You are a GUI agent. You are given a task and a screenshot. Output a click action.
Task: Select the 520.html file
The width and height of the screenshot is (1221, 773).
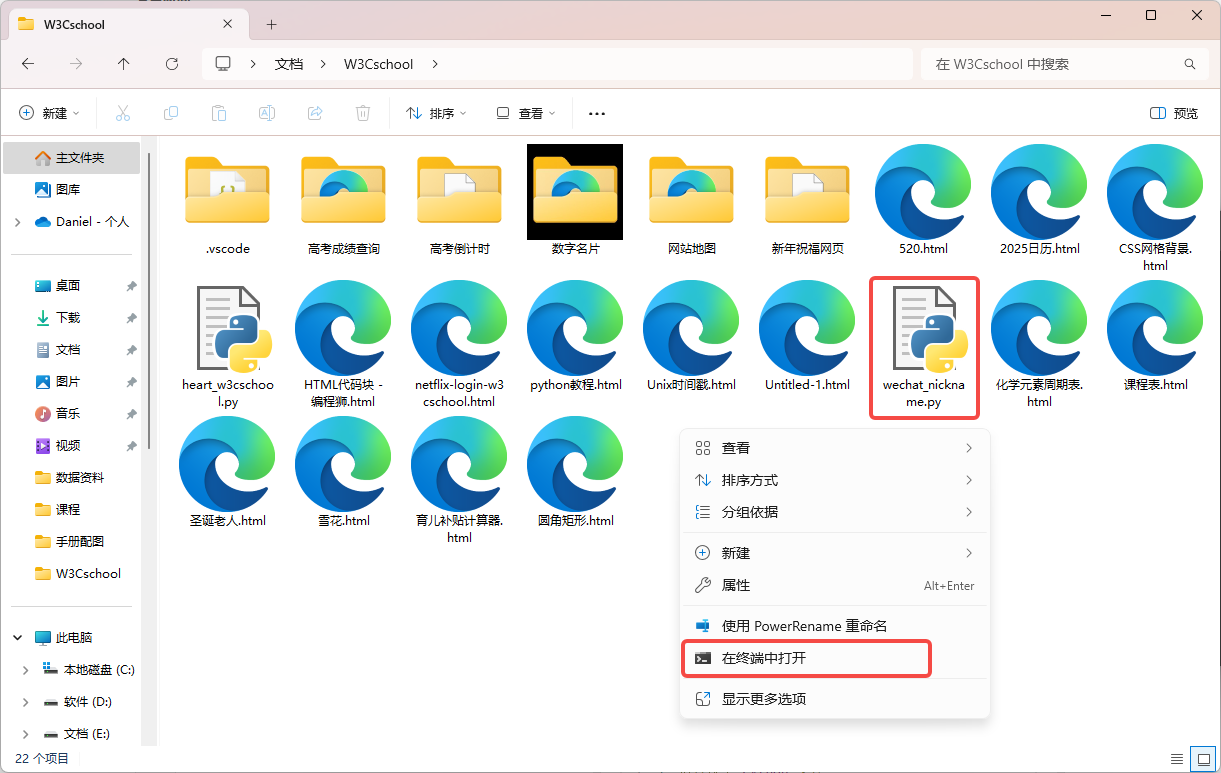[923, 200]
